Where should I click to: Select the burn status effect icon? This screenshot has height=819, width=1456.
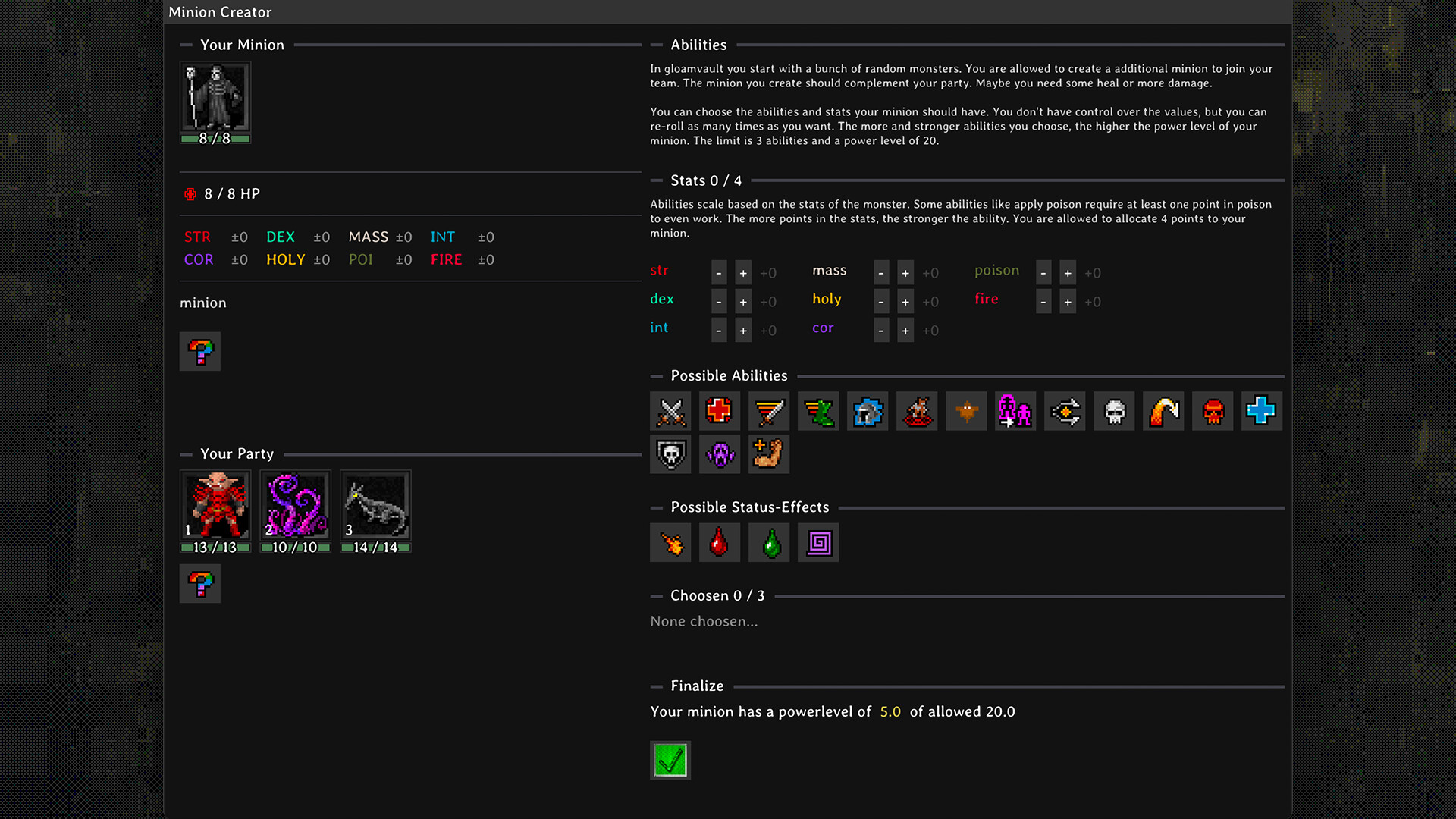click(670, 542)
